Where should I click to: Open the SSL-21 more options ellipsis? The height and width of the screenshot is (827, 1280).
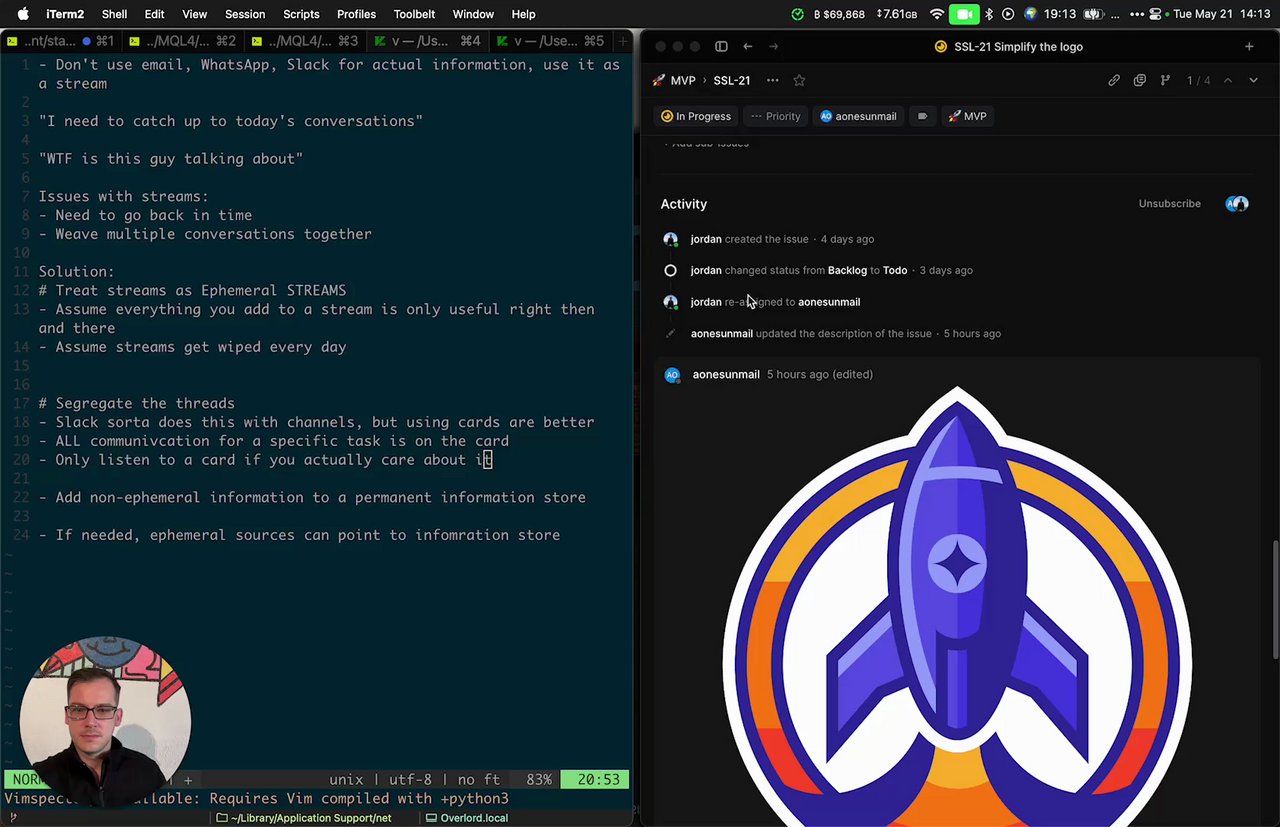pyautogui.click(x=772, y=80)
